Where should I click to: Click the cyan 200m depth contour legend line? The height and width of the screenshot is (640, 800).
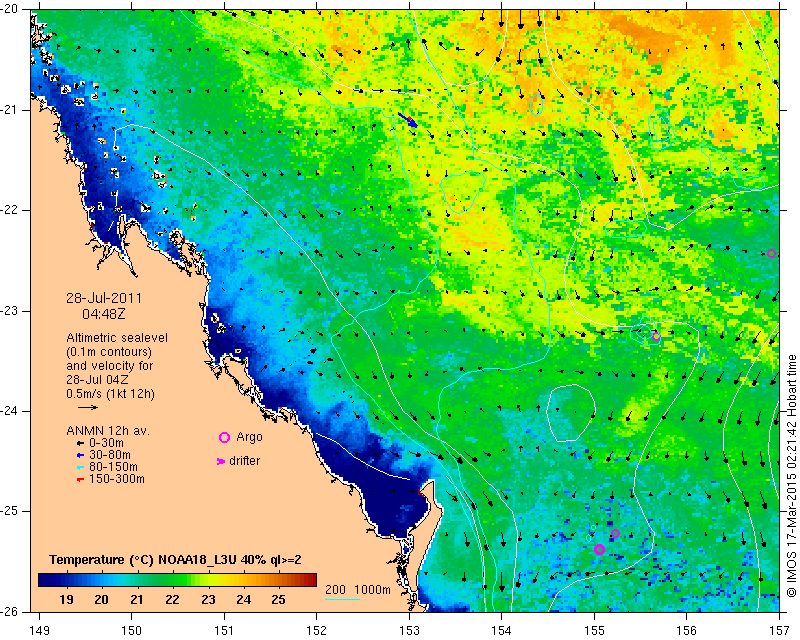(342, 599)
